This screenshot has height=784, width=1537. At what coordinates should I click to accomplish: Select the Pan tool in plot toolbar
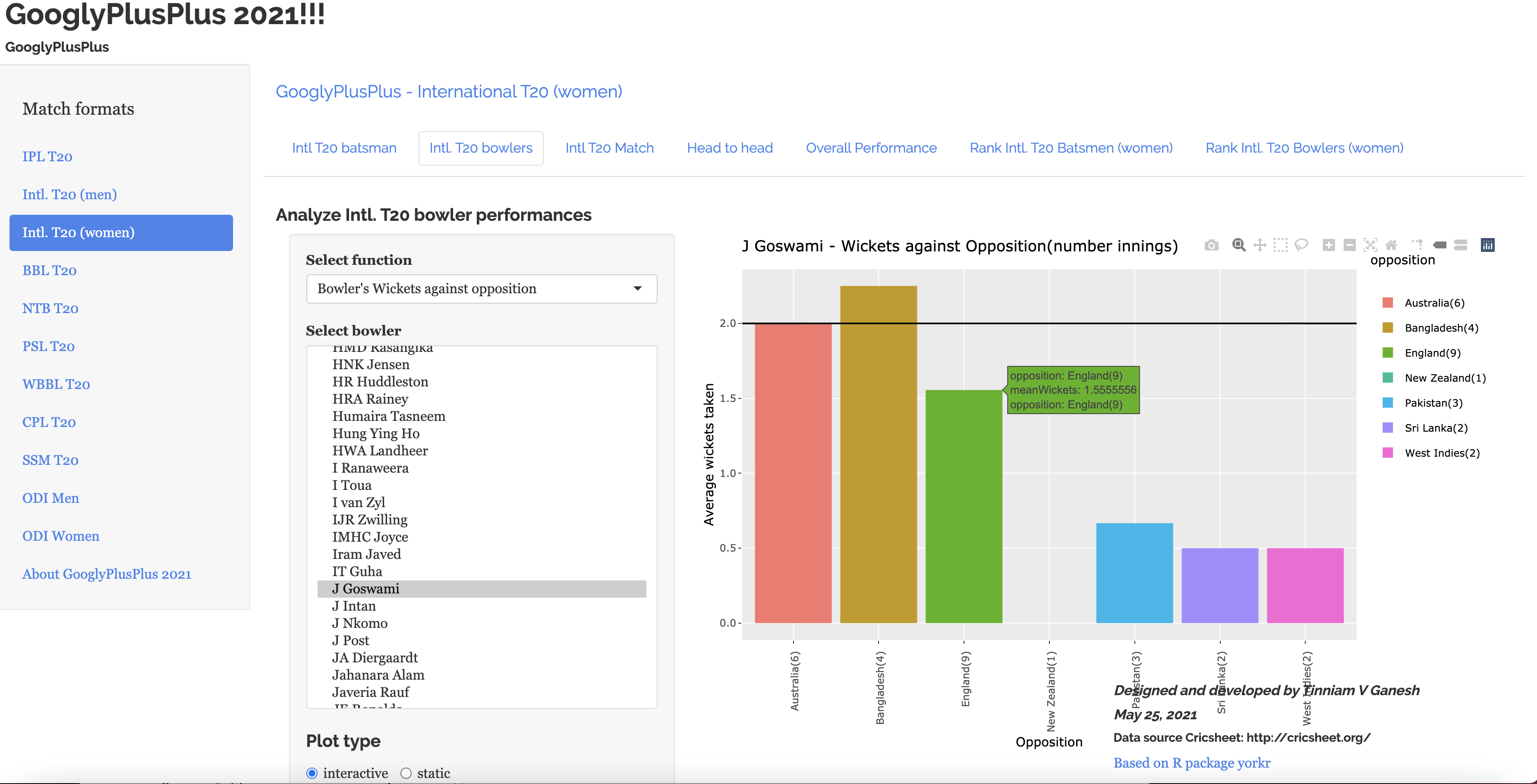(x=1260, y=245)
